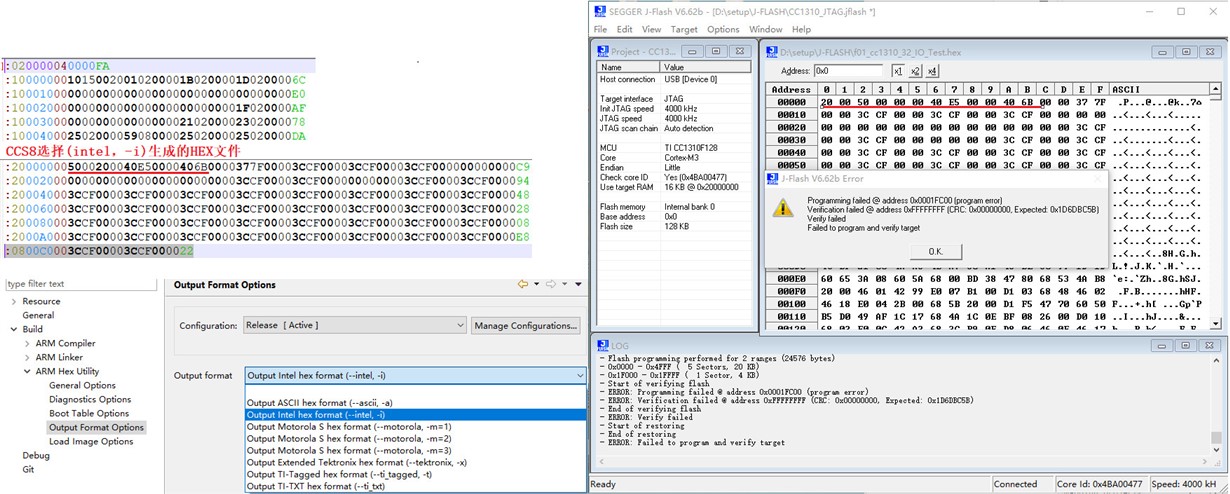Click scroll-up arrow of hex viewer scrollbar

point(1214,89)
